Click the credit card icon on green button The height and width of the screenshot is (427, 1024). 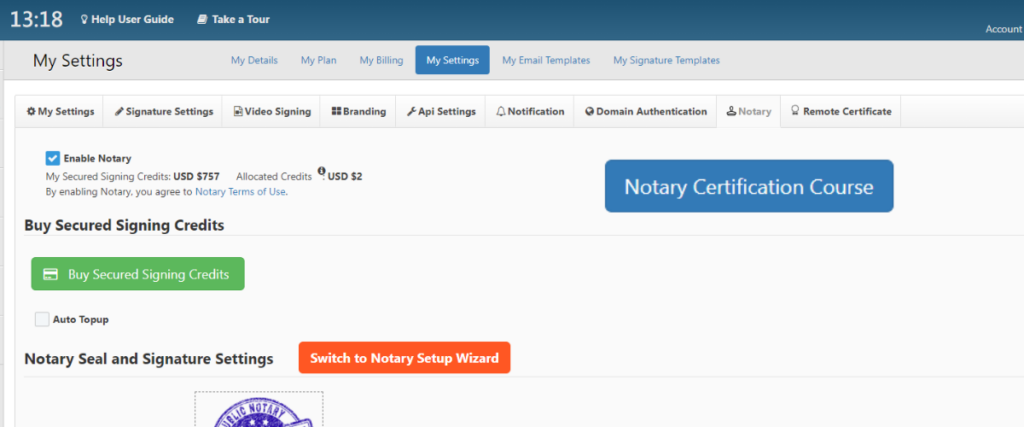pyautogui.click(x=51, y=274)
